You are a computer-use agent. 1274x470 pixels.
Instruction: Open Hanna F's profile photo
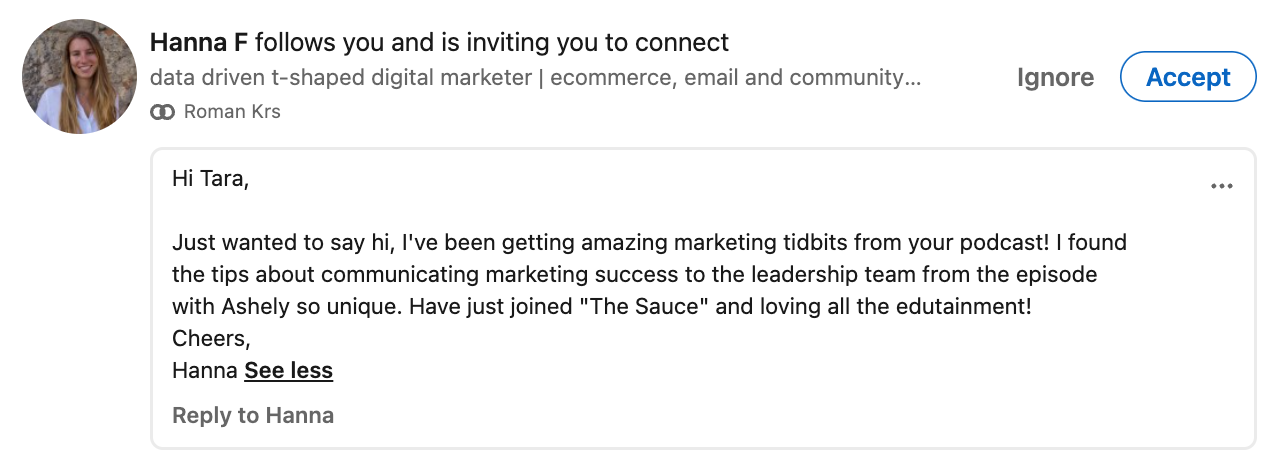pyautogui.click(x=79, y=77)
